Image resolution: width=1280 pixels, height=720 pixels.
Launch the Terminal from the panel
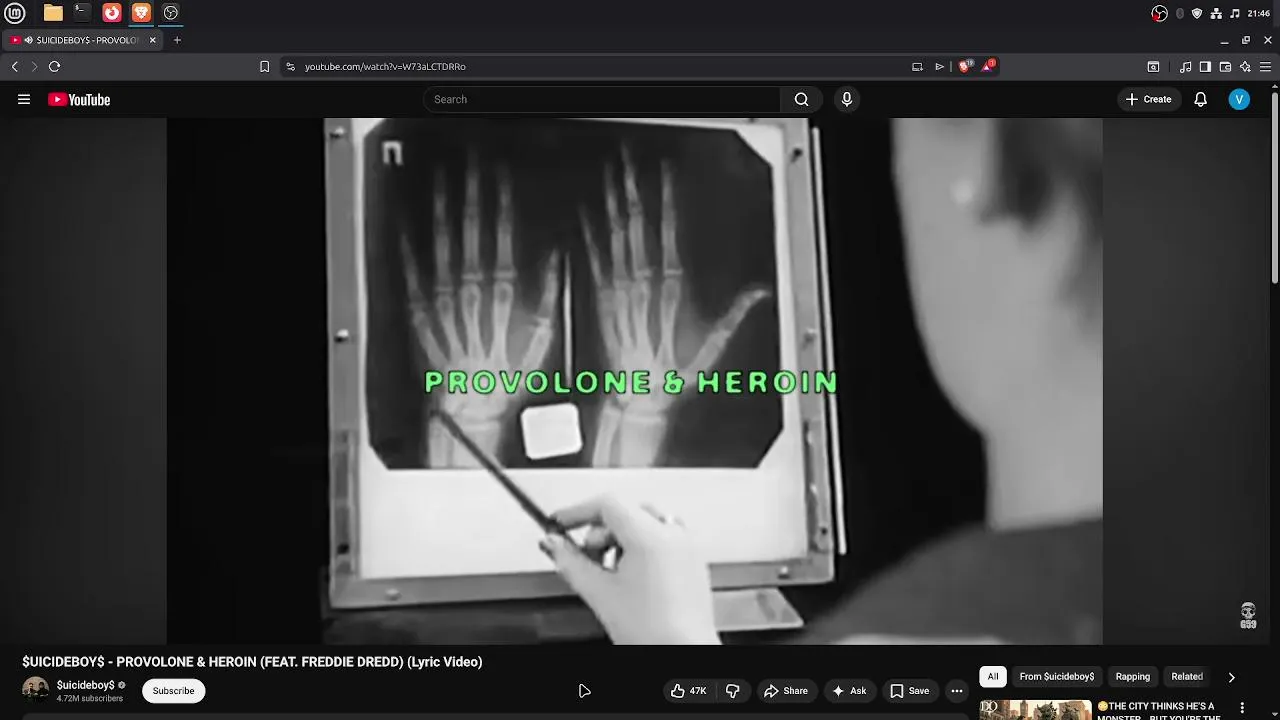[82, 13]
